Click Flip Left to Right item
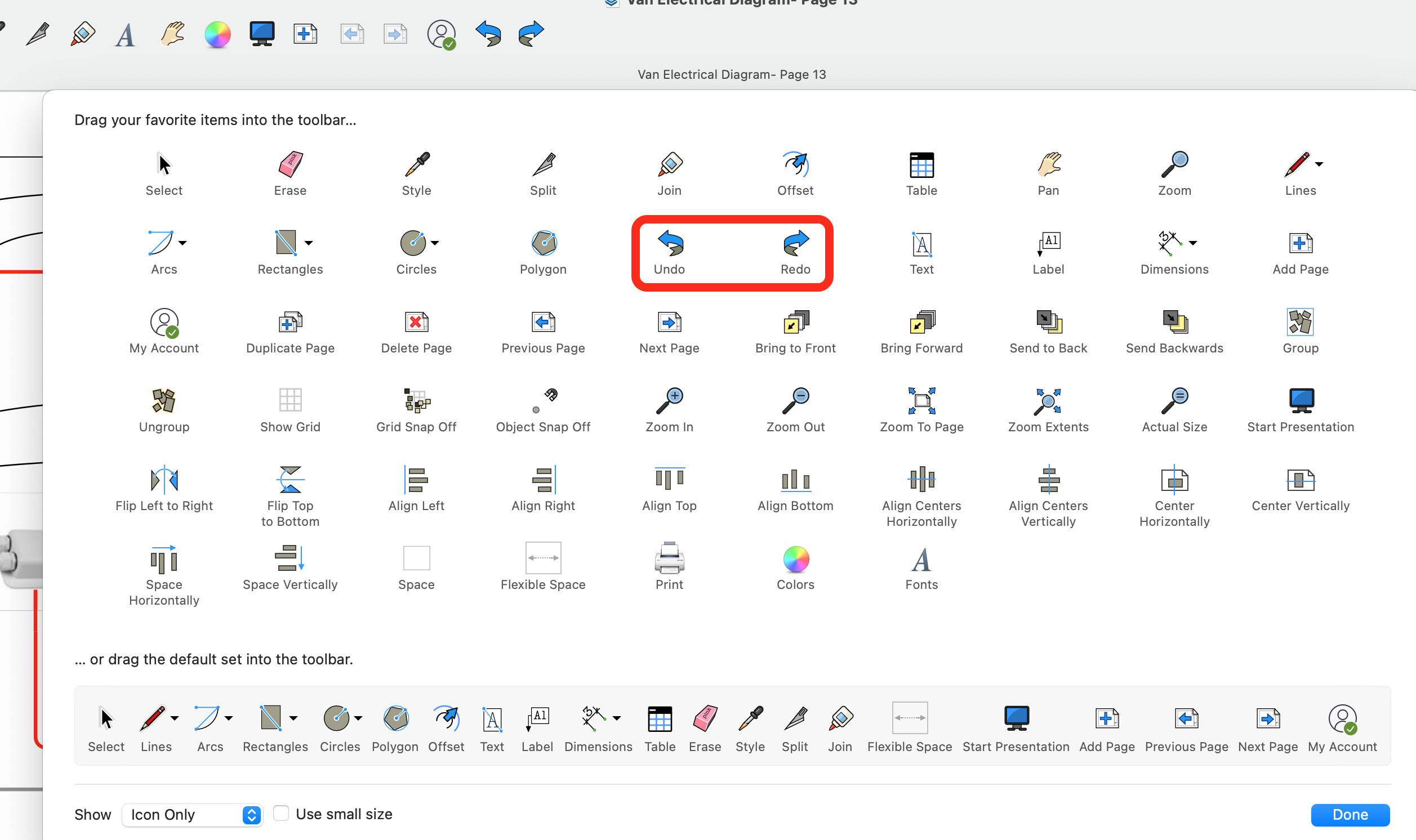This screenshot has height=840, width=1416. point(164,489)
